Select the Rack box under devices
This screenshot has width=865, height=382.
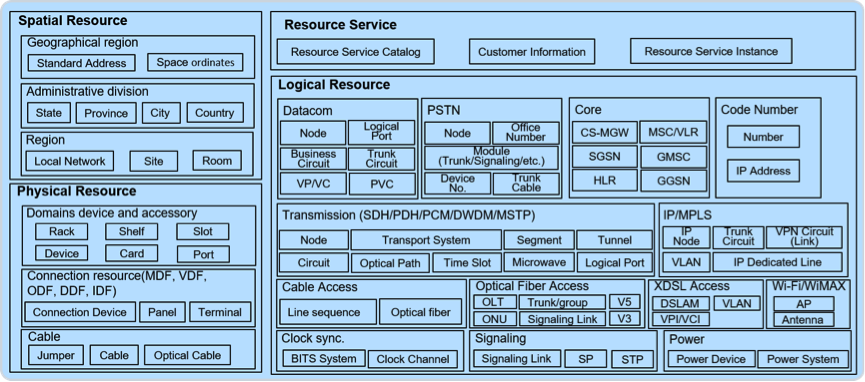(62, 231)
